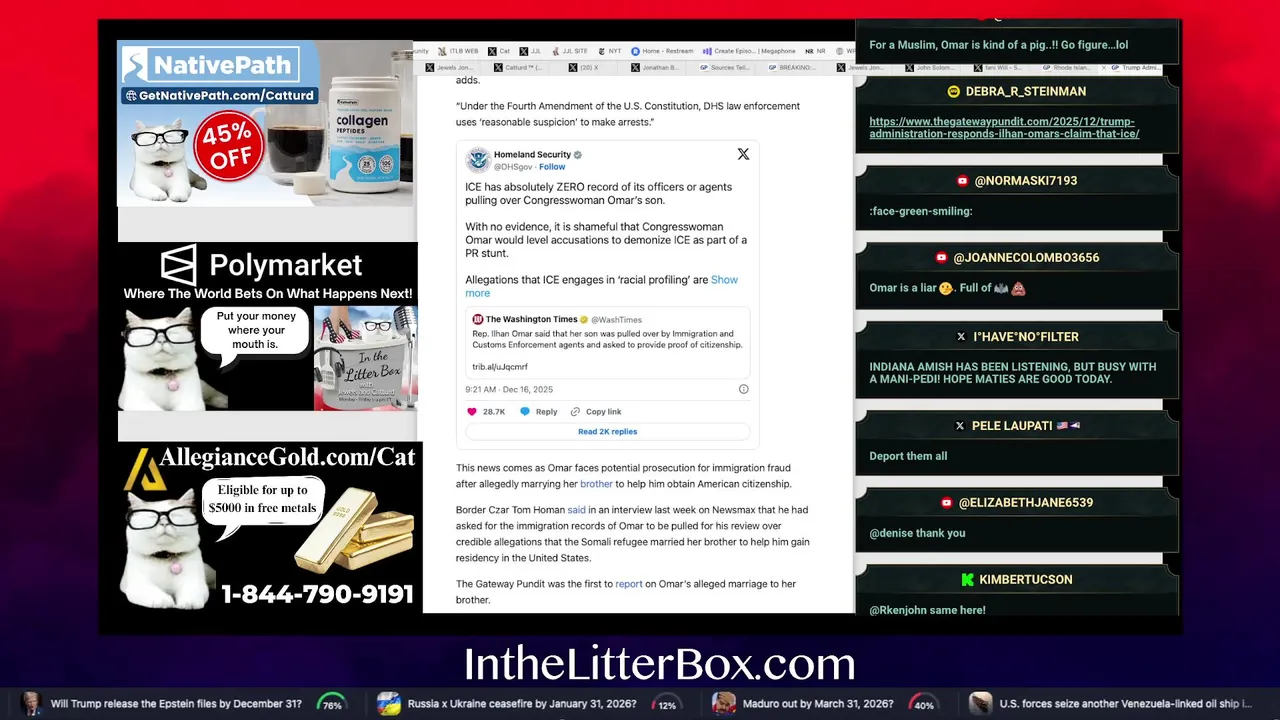The height and width of the screenshot is (720, 1280).
Task: Open the Cat bookmark
Action: (499, 51)
